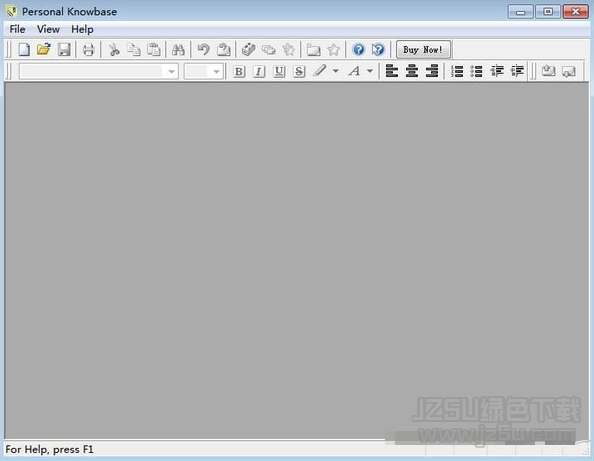Click the New file icon
The height and width of the screenshot is (461, 594).
pos(24,50)
